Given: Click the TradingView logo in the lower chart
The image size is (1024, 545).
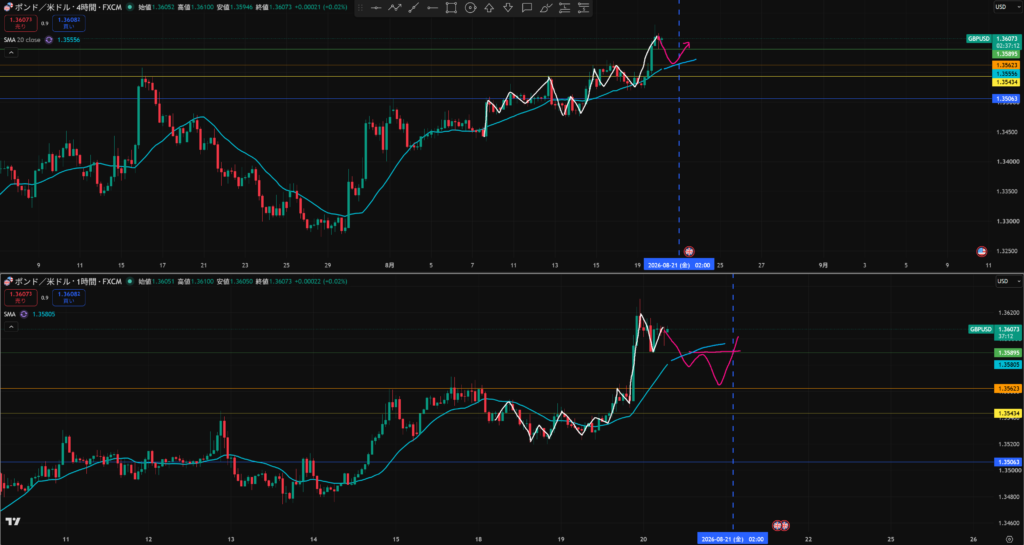Looking at the screenshot, I should pos(12,522).
